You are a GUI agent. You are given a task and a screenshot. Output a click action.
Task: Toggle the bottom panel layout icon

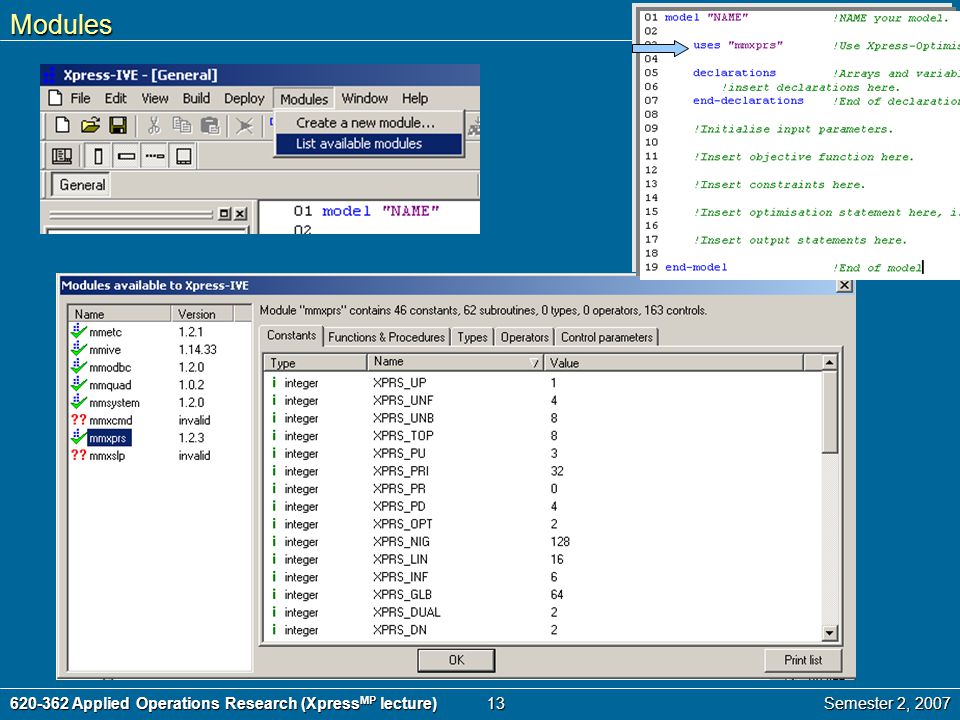pos(184,156)
